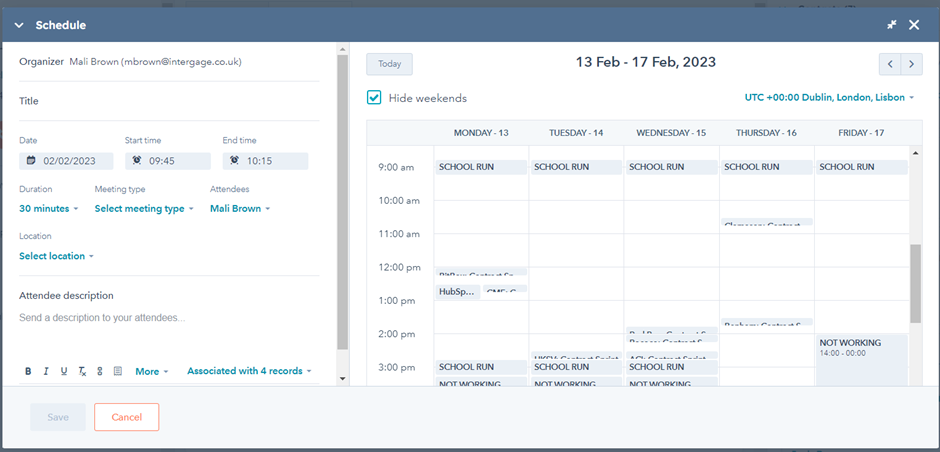Apply bold formatting in description toolbar

pyautogui.click(x=28, y=372)
